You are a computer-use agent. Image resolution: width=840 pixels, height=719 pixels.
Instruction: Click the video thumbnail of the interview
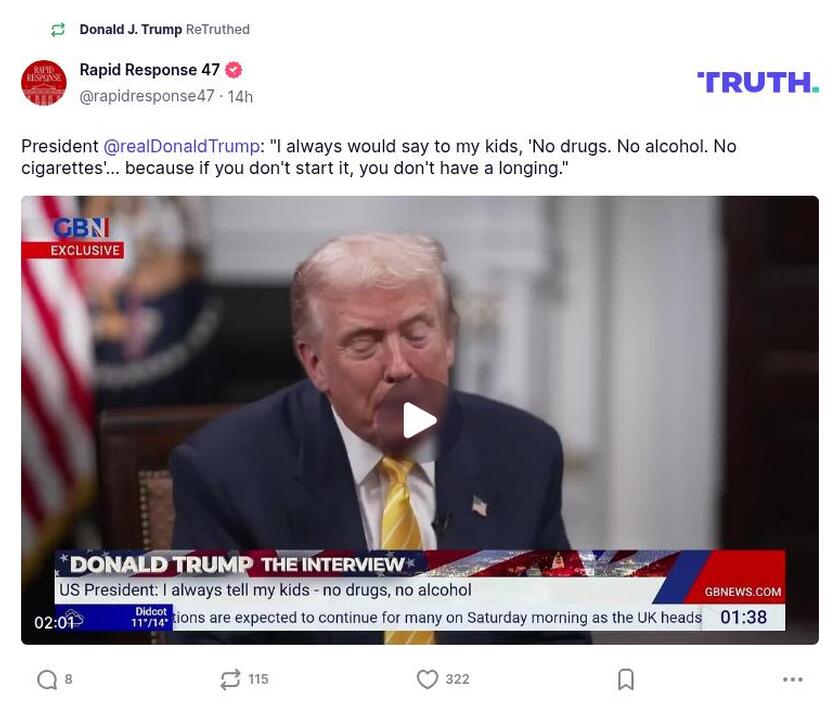click(420, 330)
